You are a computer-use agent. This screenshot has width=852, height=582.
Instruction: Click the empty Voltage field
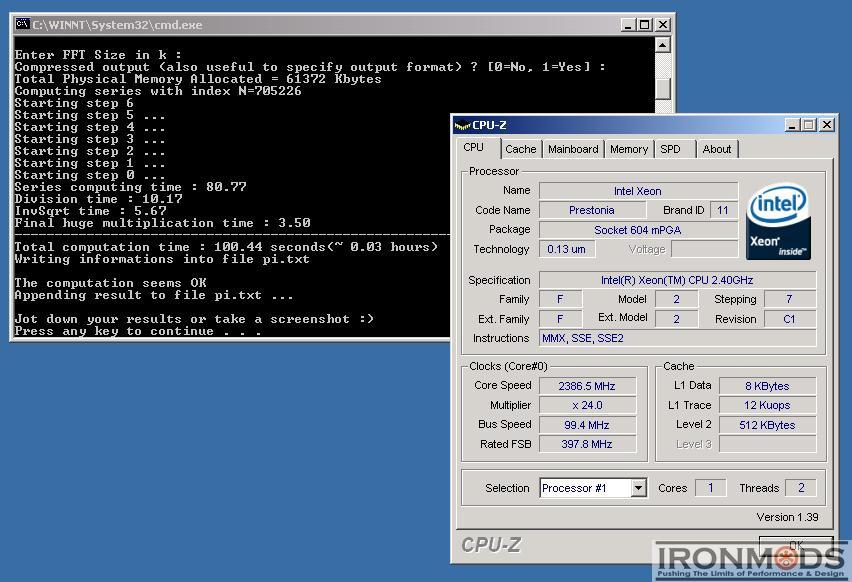point(704,249)
